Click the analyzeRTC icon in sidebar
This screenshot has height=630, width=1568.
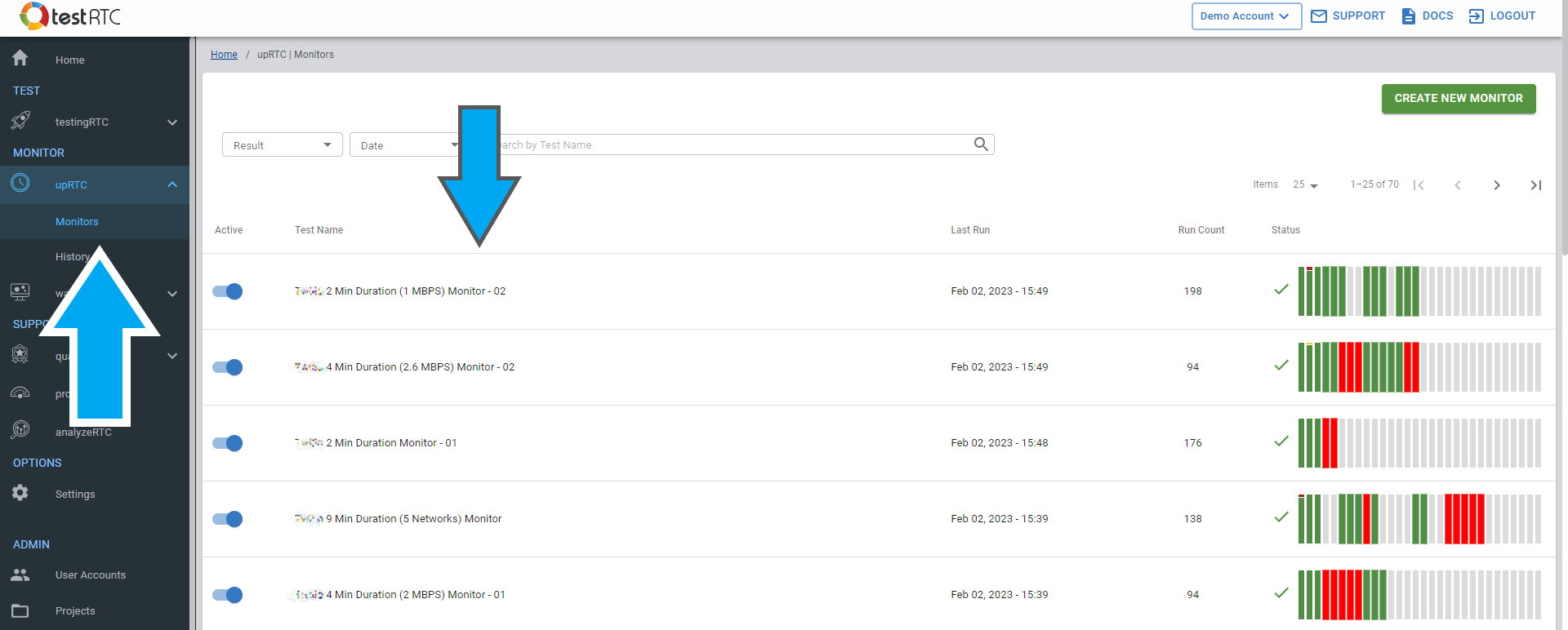coord(20,429)
